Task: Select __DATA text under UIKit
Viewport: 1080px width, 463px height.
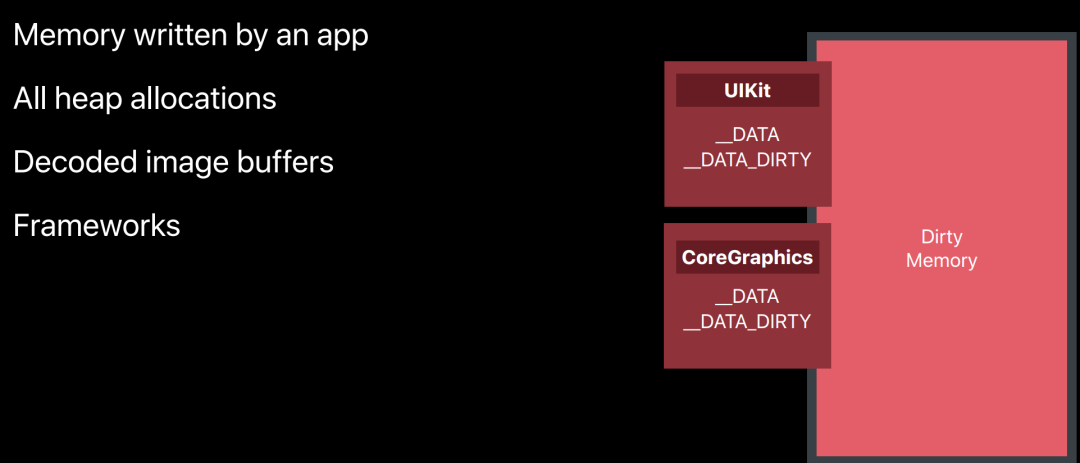Action: tap(747, 135)
